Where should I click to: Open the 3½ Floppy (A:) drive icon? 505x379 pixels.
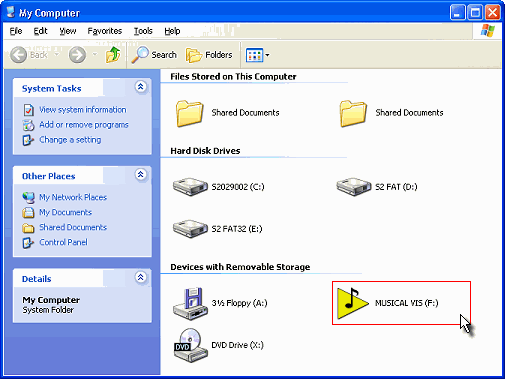(190, 304)
